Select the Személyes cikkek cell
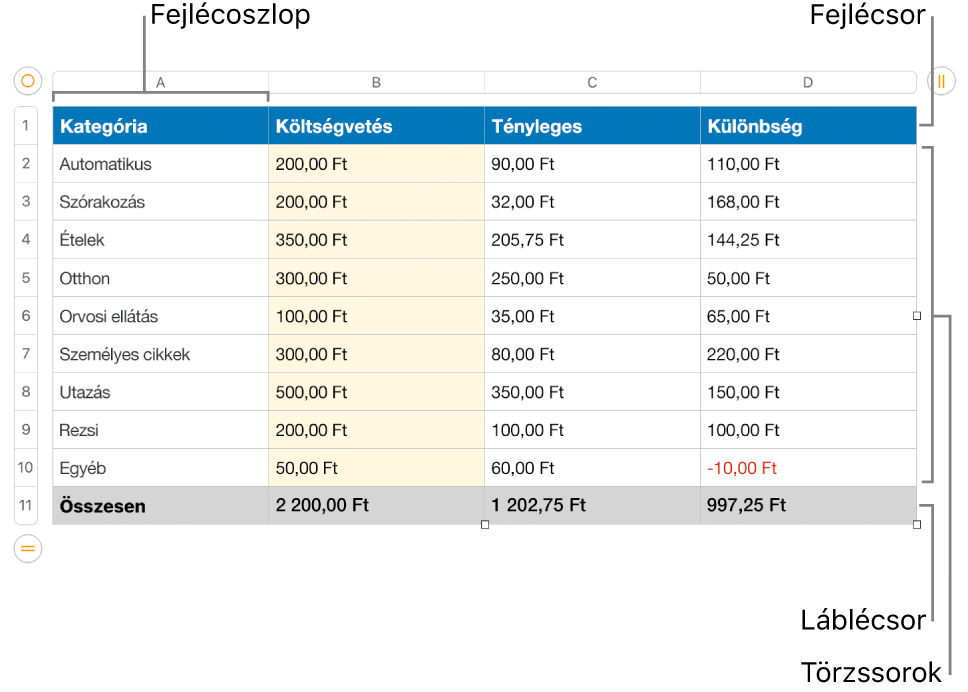 click(x=161, y=354)
